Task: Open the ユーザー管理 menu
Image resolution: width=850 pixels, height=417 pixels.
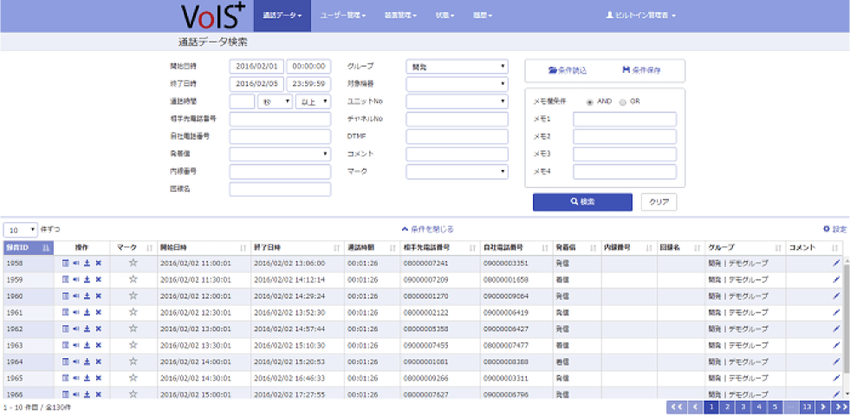Action: click(343, 16)
